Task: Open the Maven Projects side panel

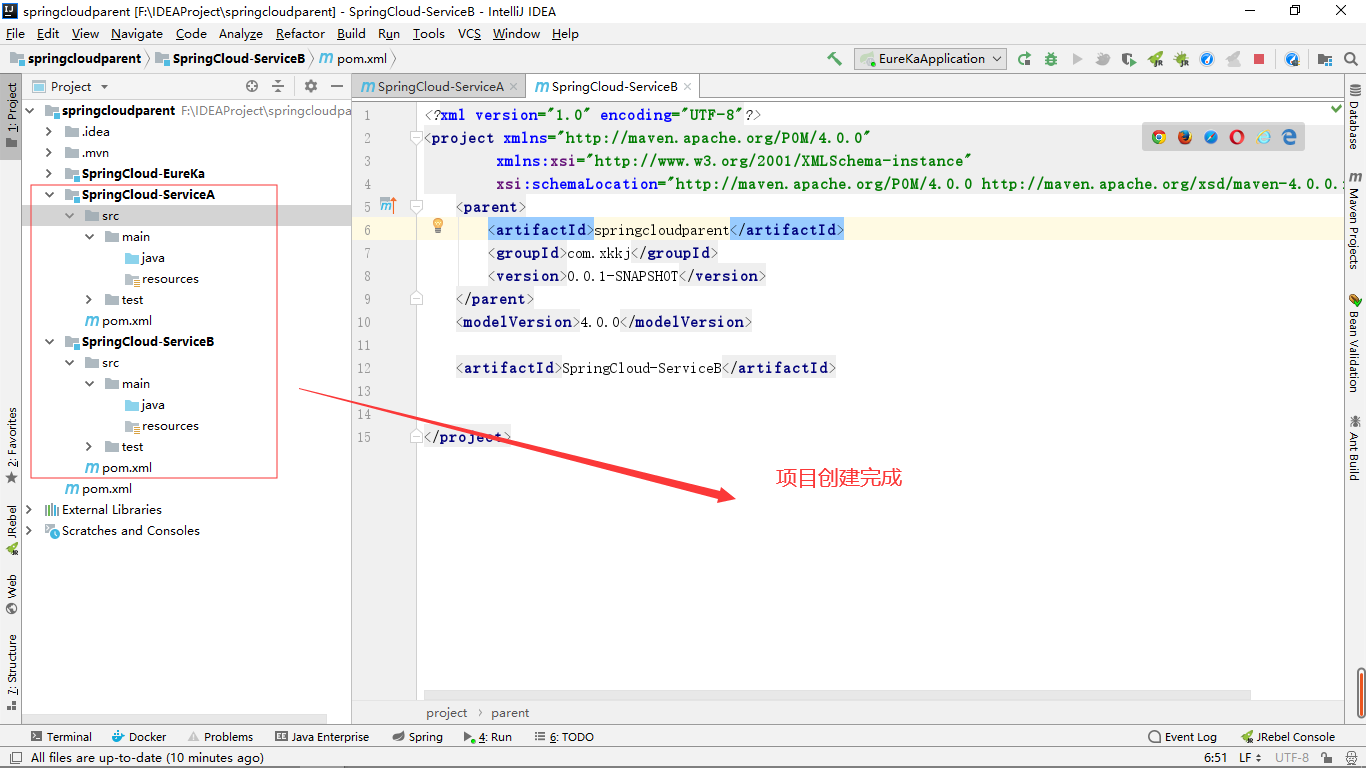Action: (x=1354, y=221)
